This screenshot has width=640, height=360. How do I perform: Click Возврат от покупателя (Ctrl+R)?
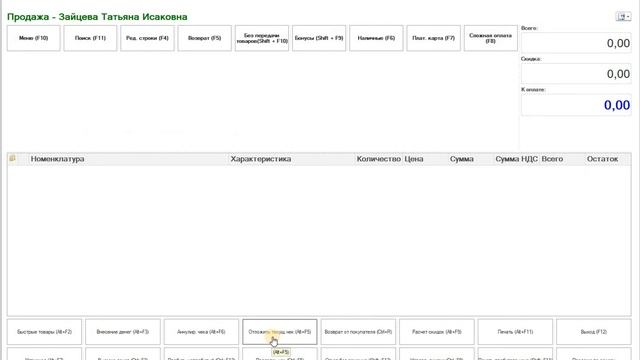coord(358,332)
